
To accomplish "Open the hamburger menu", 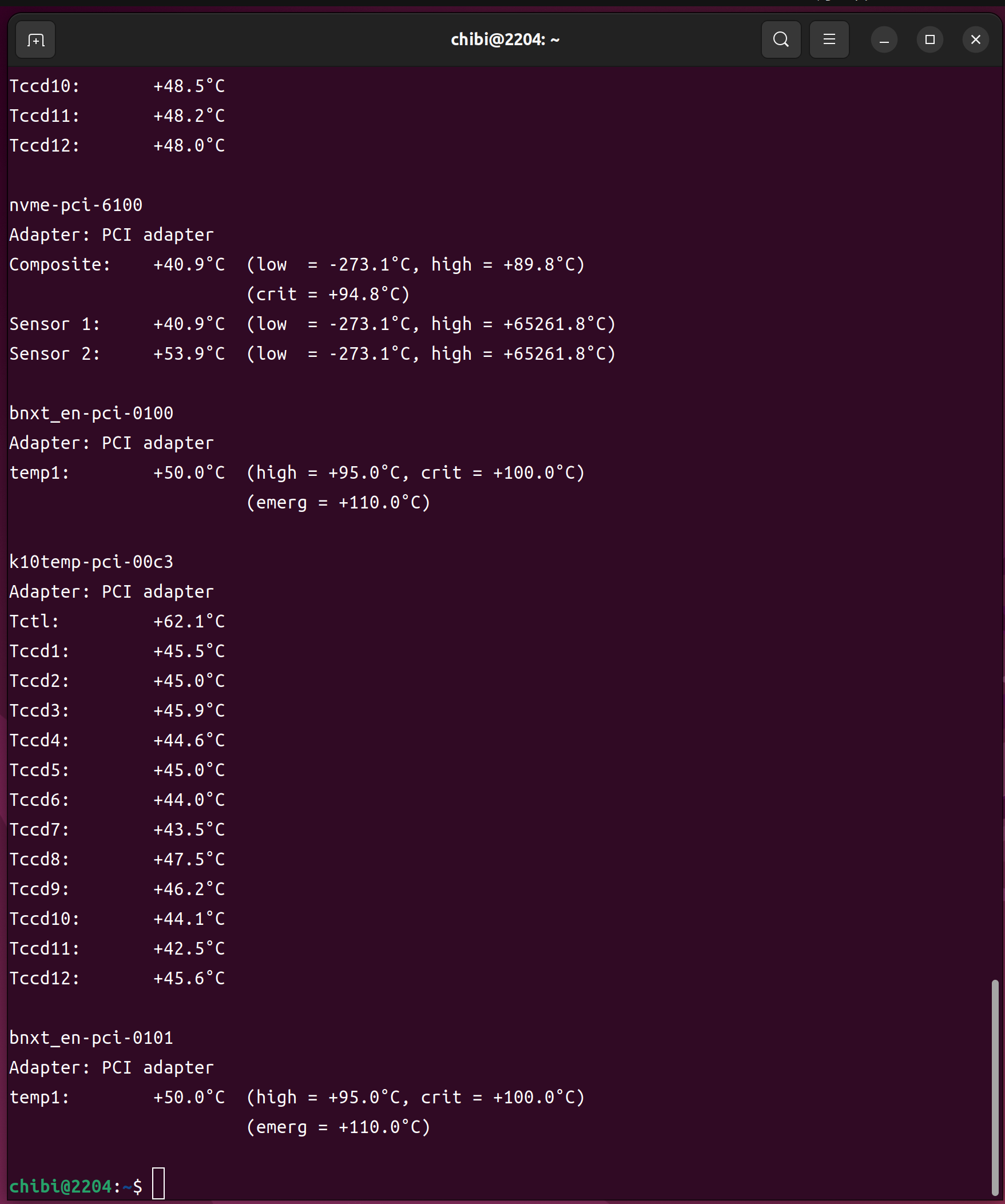I will click(828, 39).
